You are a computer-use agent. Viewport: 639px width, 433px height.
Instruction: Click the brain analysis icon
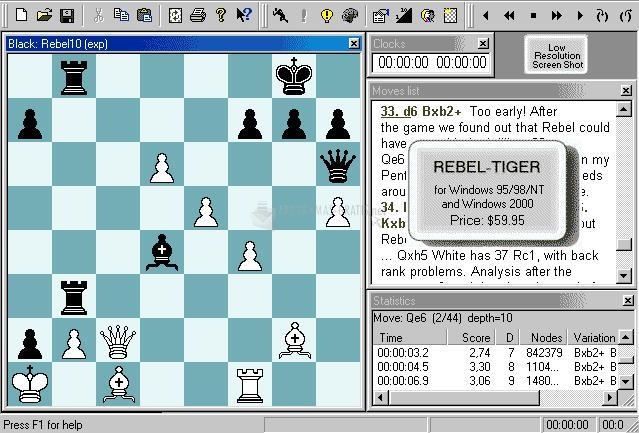[350, 15]
